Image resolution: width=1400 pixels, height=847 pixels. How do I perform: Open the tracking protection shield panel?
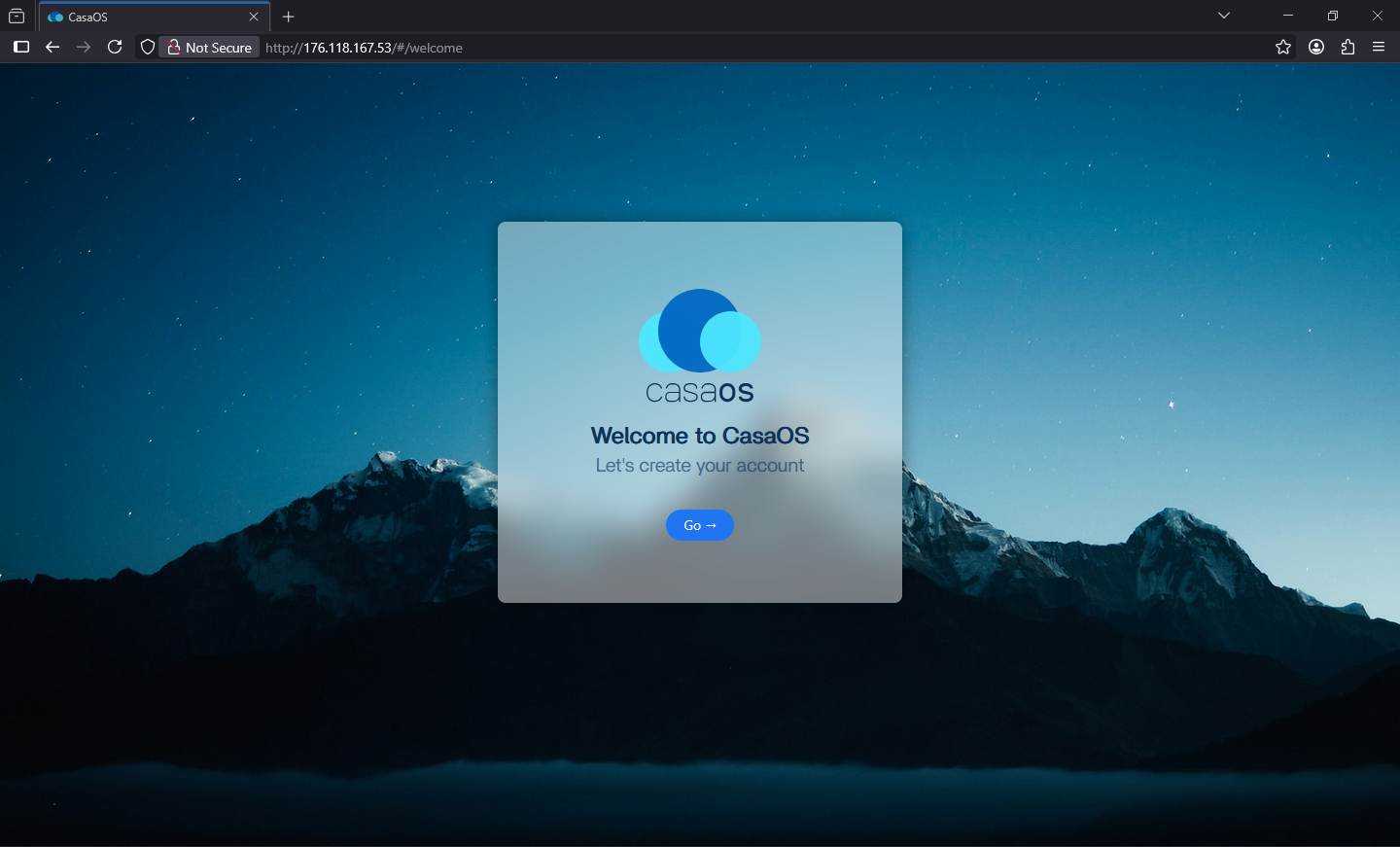[148, 47]
